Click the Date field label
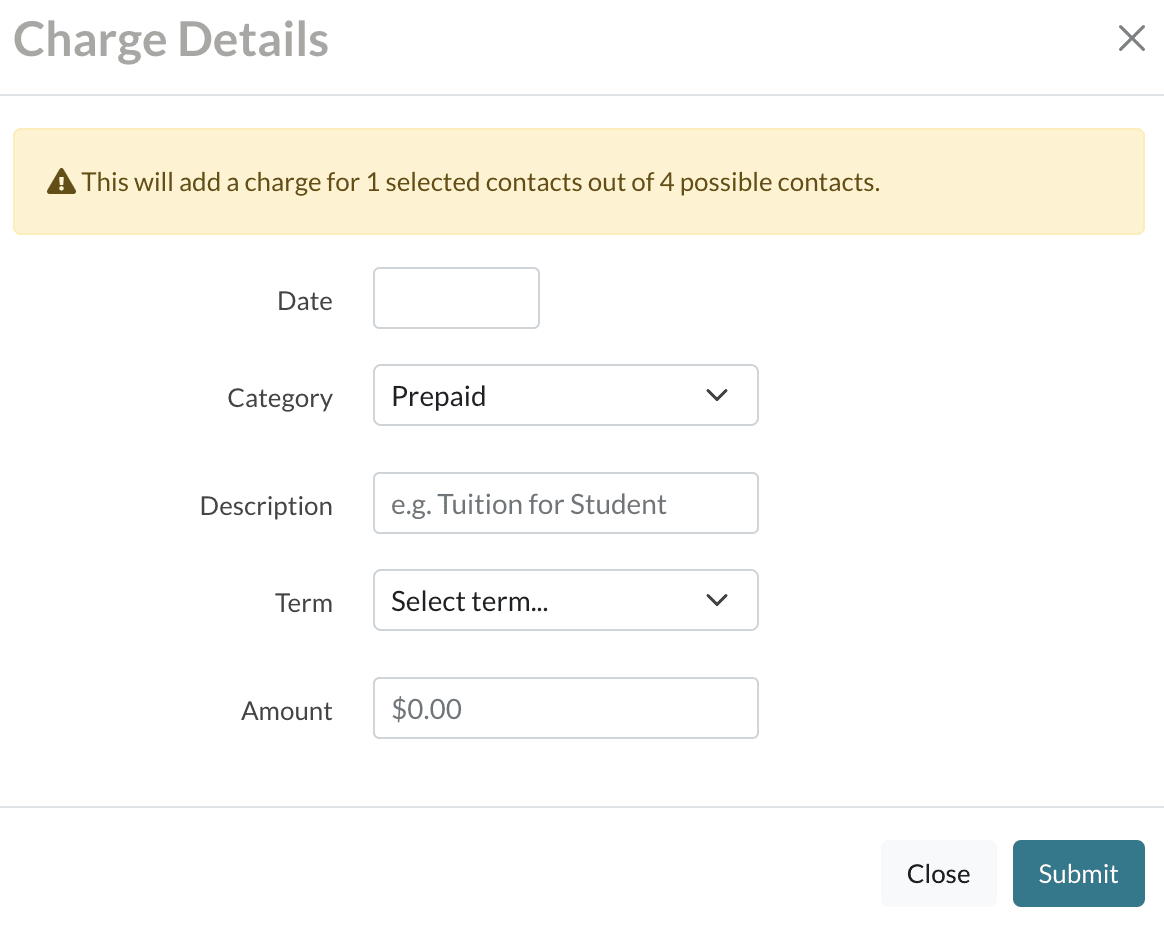The width and height of the screenshot is (1164, 934). (305, 301)
